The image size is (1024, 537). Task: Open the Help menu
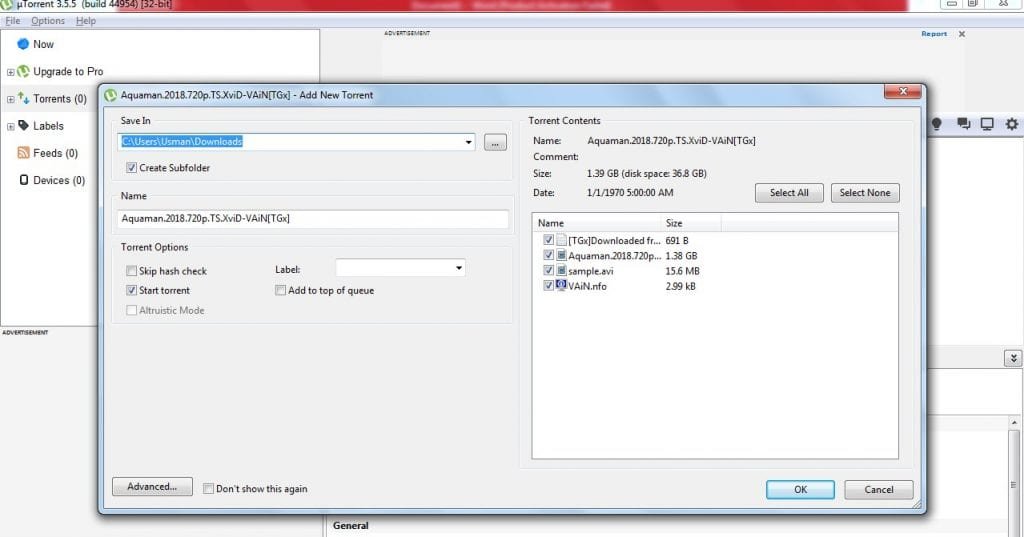pyautogui.click(x=86, y=21)
